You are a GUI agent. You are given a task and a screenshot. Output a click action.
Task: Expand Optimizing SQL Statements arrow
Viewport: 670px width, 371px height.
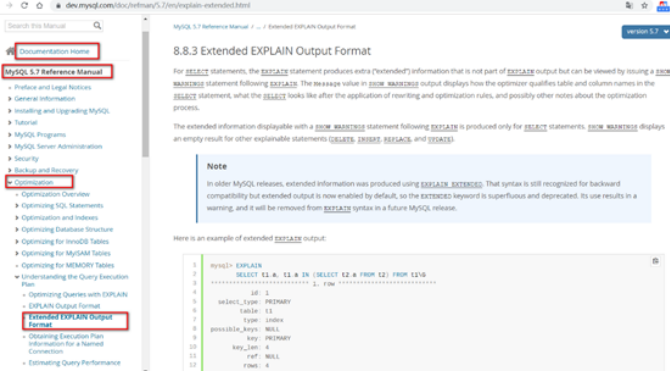pyautogui.click(x=17, y=206)
